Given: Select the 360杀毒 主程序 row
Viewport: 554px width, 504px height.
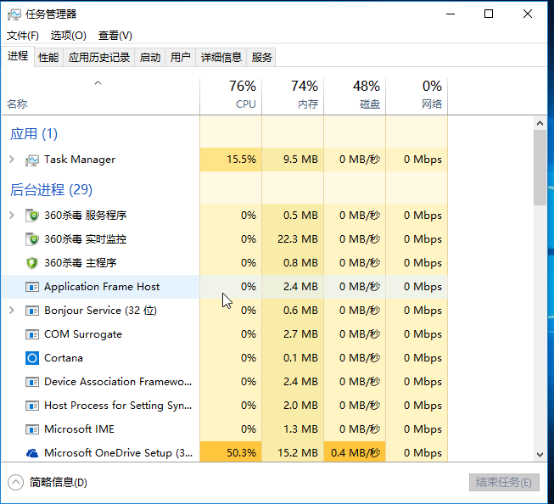Looking at the screenshot, I should point(225,263).
